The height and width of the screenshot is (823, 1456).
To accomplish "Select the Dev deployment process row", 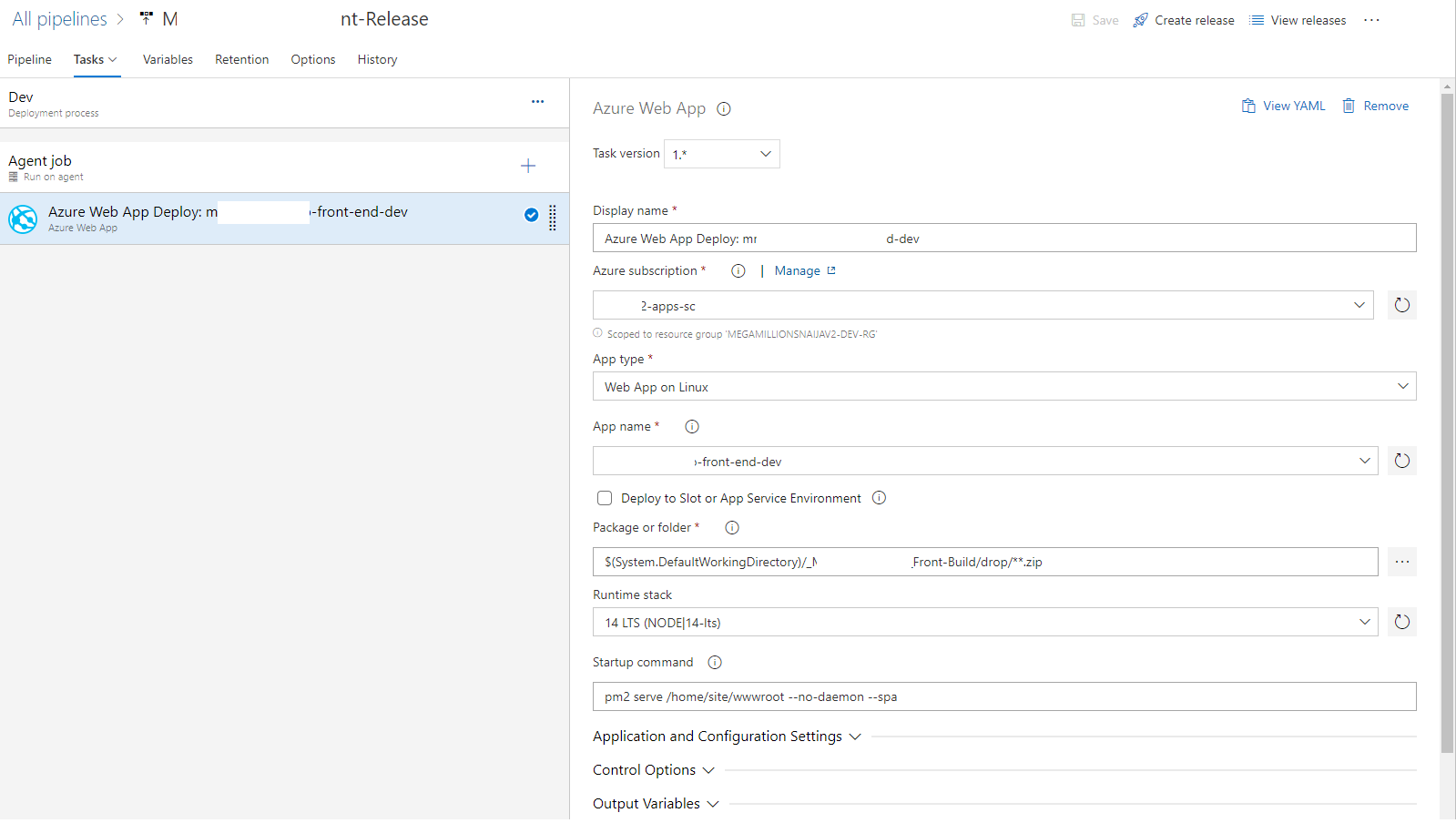I will [284, 103].
